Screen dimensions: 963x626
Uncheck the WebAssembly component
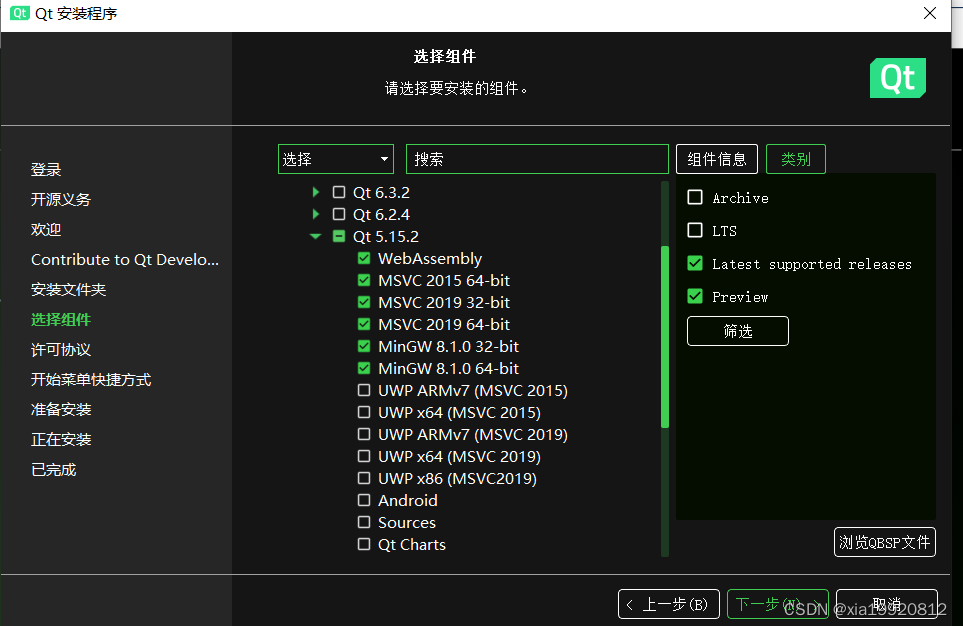point(364,258)
